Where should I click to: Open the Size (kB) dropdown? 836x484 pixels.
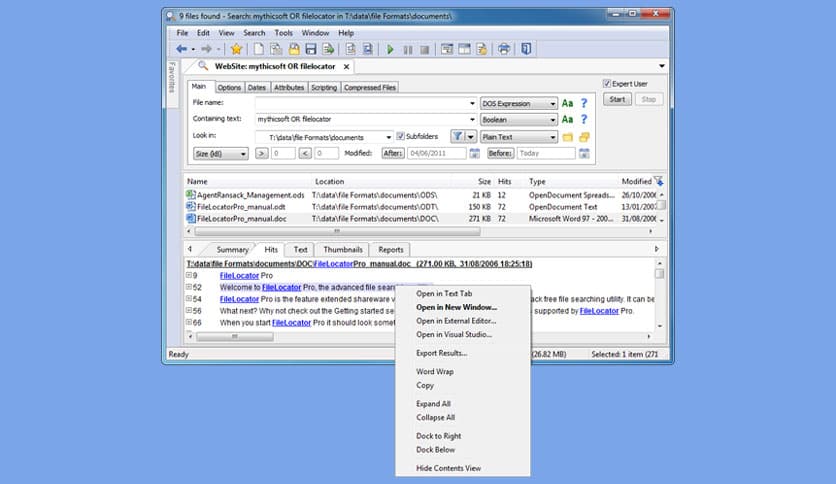tap(220, 154)
